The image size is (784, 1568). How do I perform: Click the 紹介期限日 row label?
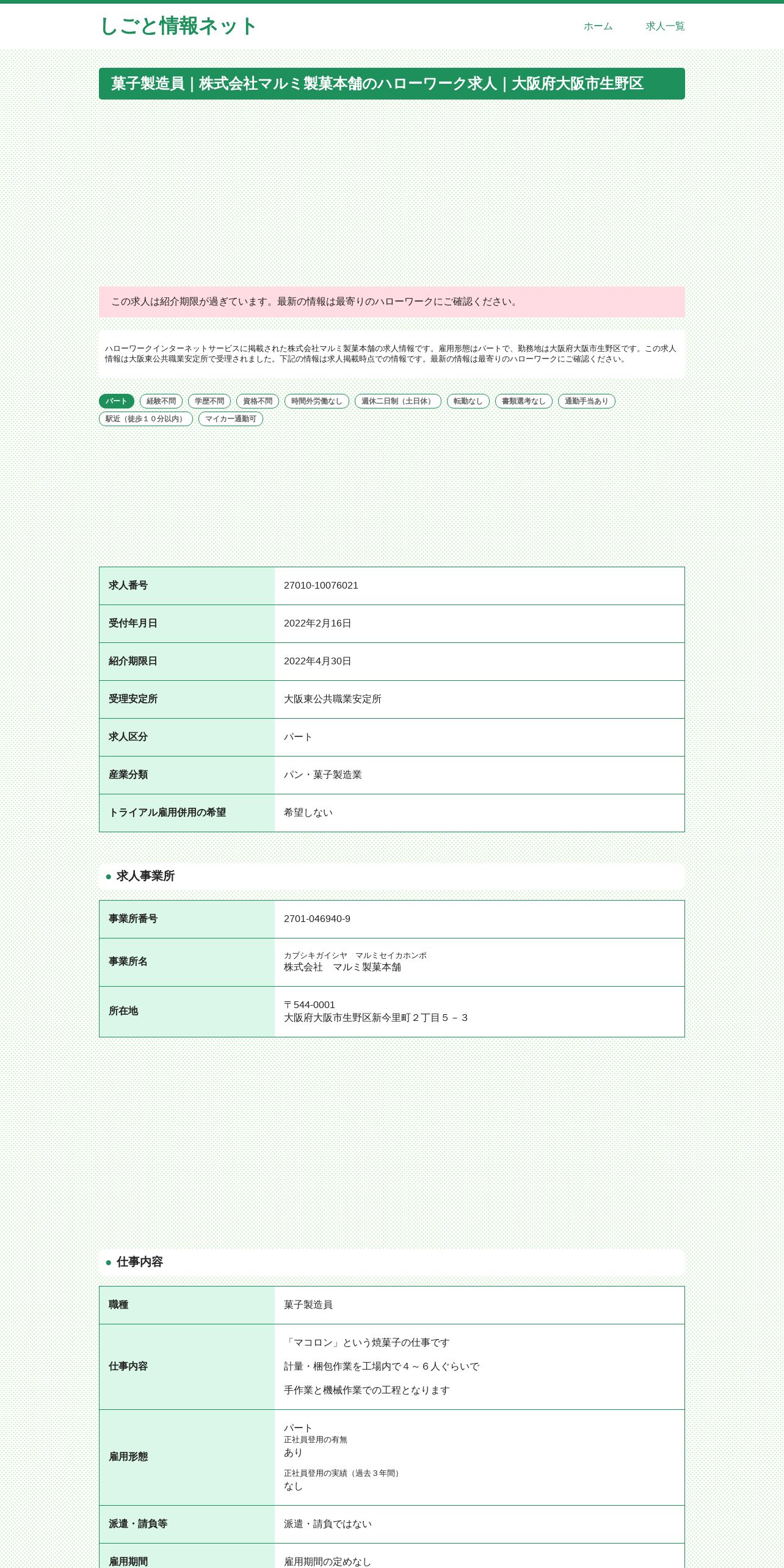(x=133, y=661)
